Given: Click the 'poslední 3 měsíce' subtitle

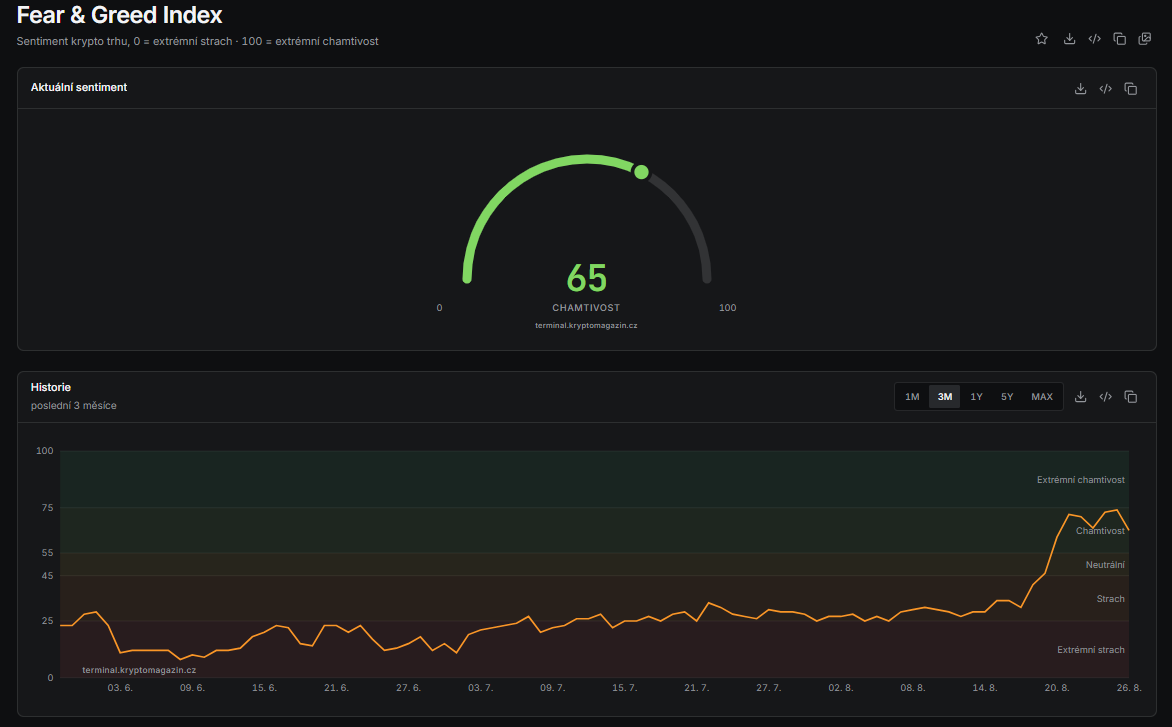Looking at the screenshot, I should pyautogui.click(x=73, y=406).
